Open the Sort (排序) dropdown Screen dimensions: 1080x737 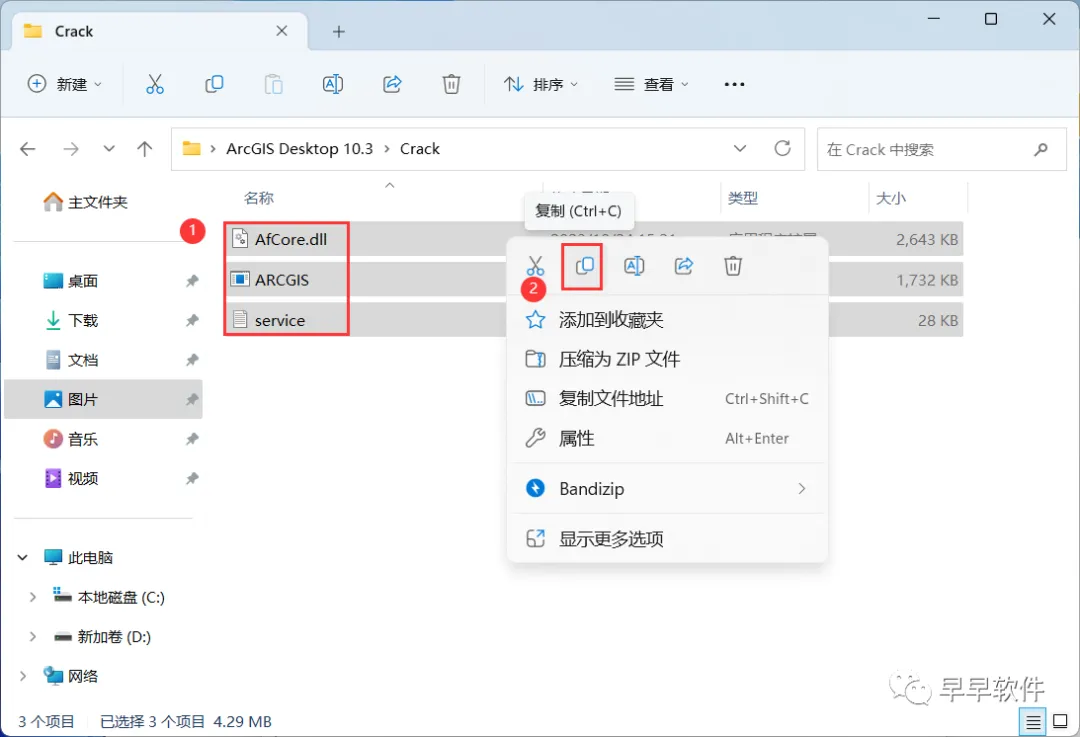click(541, 84)
